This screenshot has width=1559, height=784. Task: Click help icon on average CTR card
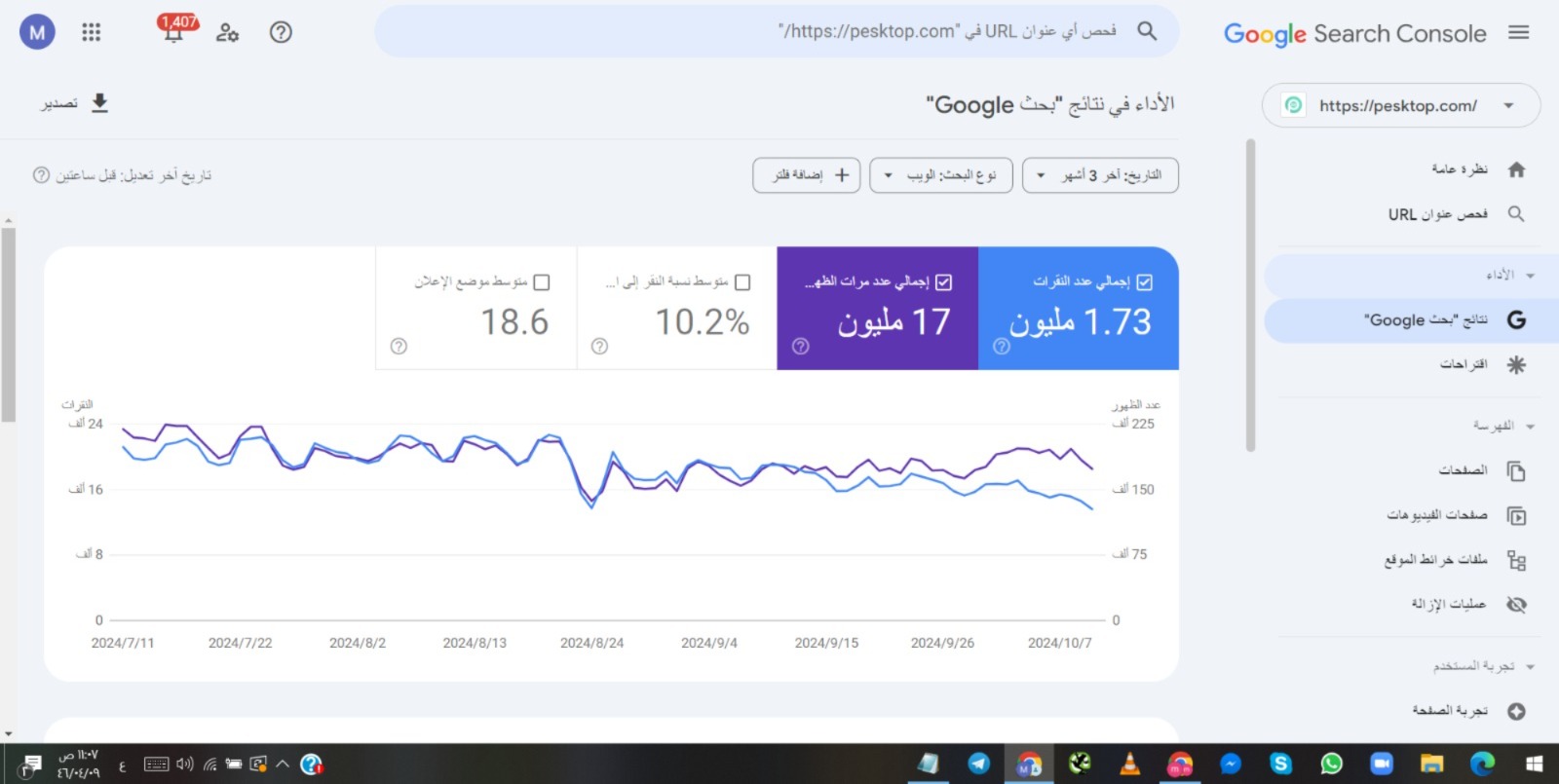click(x=600, y=346)
